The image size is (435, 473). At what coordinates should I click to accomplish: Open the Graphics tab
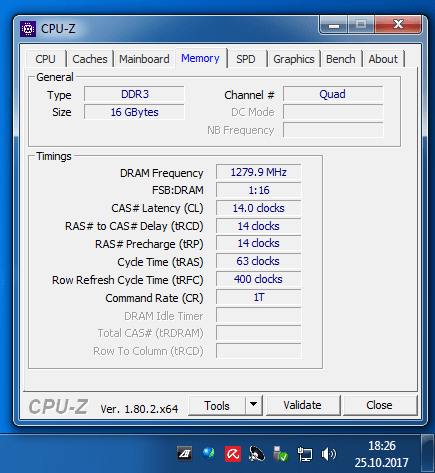(294, 59)
